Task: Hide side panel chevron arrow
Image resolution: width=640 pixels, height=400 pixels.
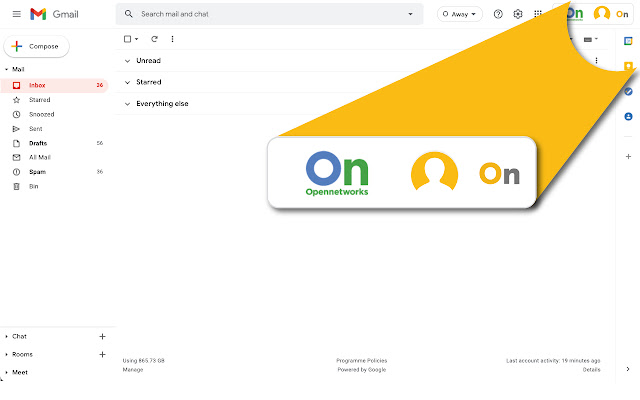Action: tap(628, 369)
